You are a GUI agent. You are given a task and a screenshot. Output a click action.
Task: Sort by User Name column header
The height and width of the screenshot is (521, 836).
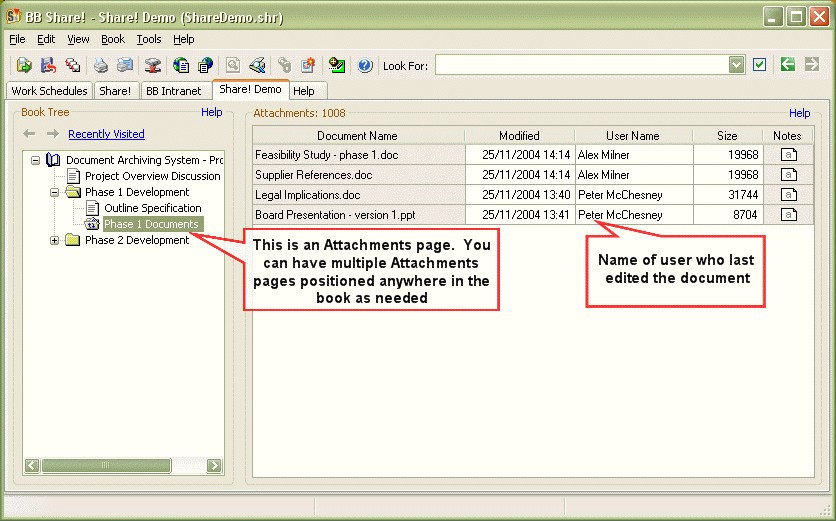click(x=633, y=135)
